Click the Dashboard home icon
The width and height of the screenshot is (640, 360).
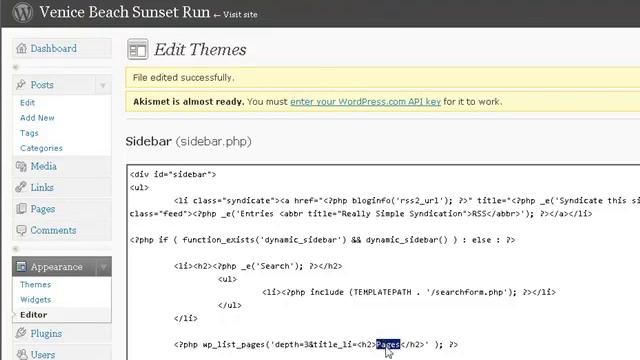click(x=21, y=48)
